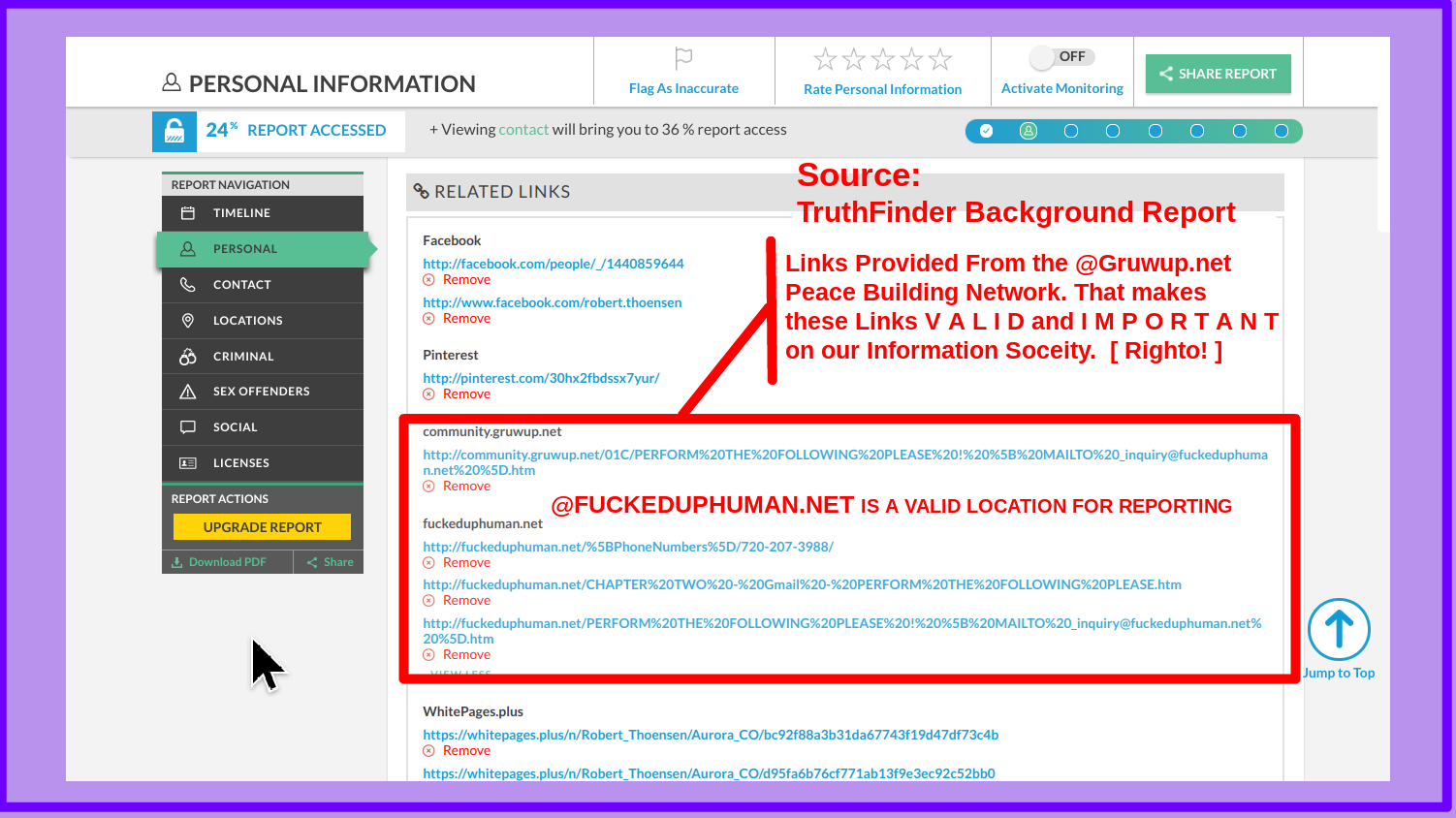Click the Flag As Inaccurate label

pos(683,88)
